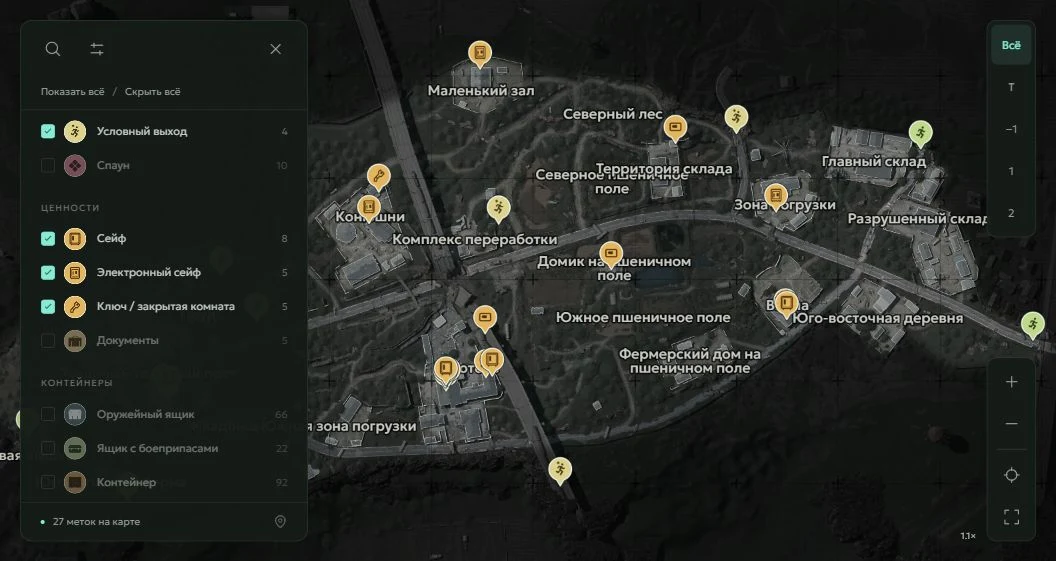This screenshot has width=1056, height=561.
Task: Click the electronic safe marker at 'Зона погрузки'
Action: (x=776, y=196)
